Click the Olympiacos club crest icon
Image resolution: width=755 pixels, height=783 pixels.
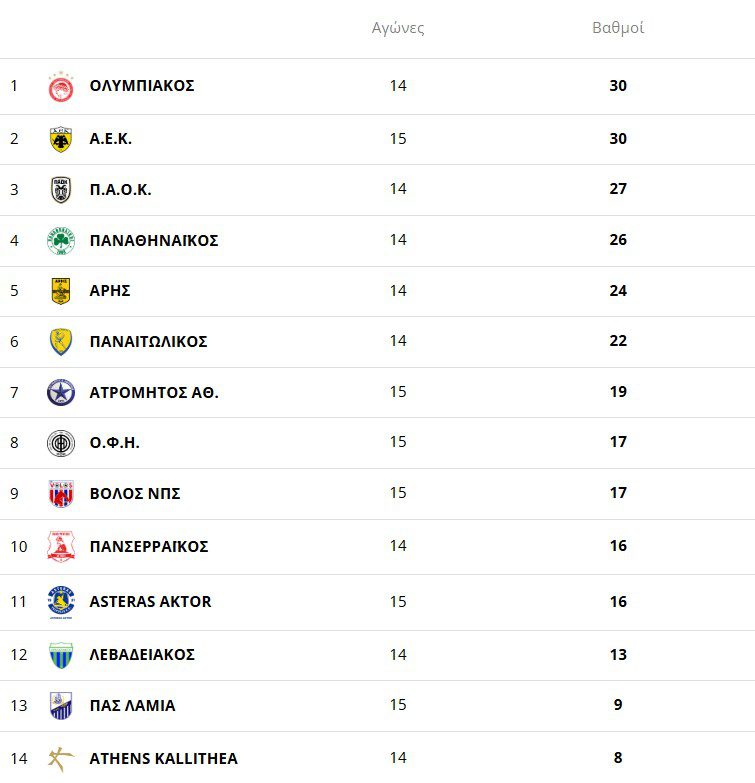61,87
